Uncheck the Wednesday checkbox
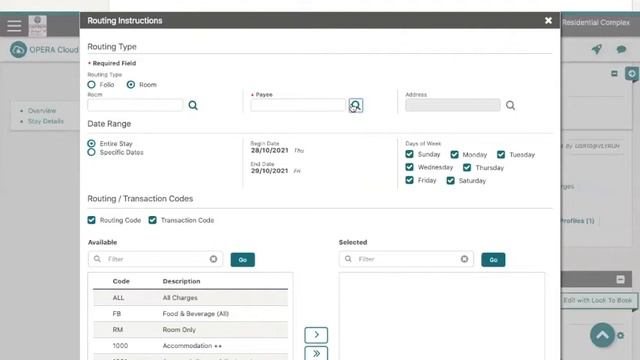Viewport: 640px width, 360px height. pyautogui.click(x=409, y=167)
